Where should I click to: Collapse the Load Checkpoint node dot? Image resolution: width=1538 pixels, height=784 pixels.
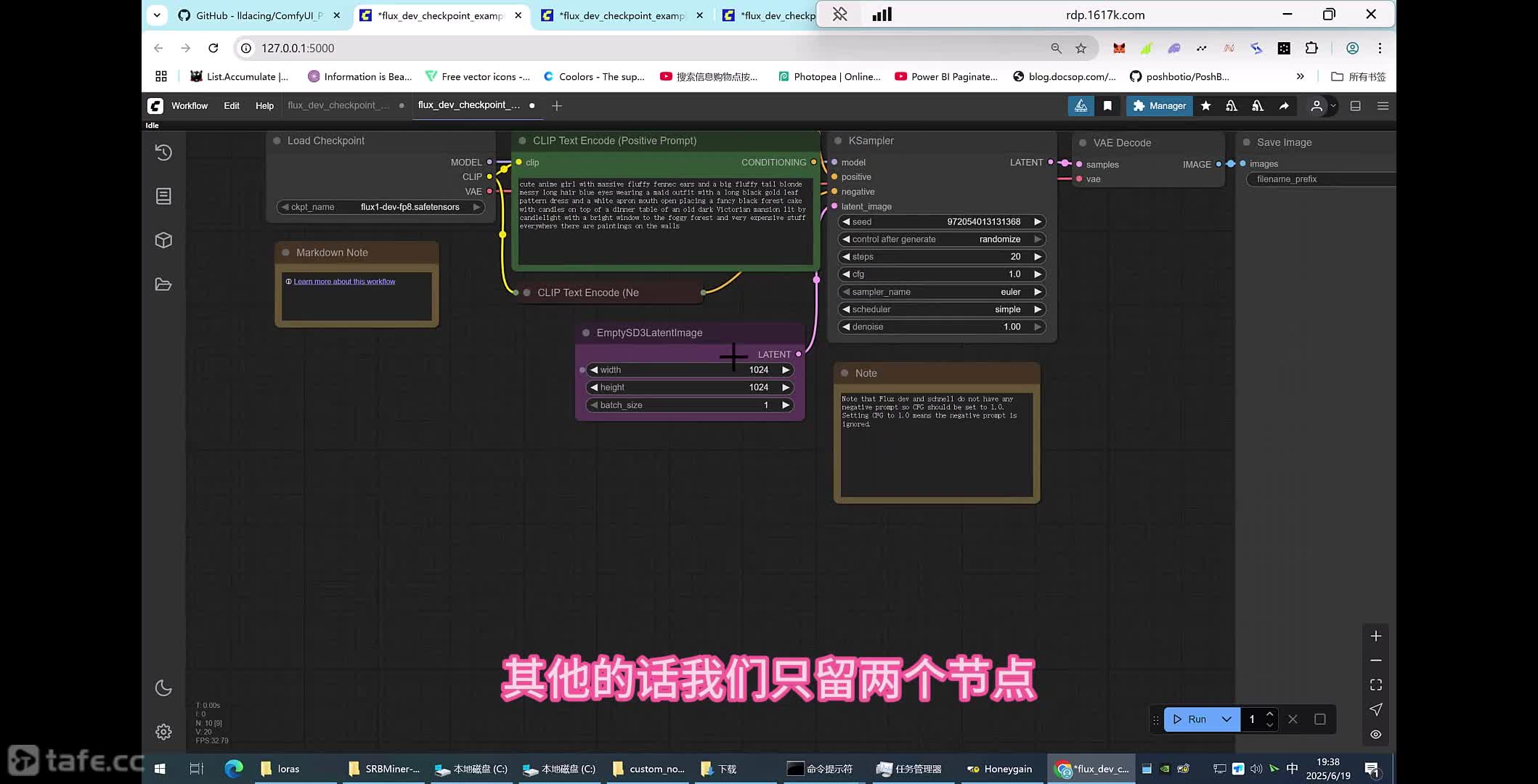(277, 141)
